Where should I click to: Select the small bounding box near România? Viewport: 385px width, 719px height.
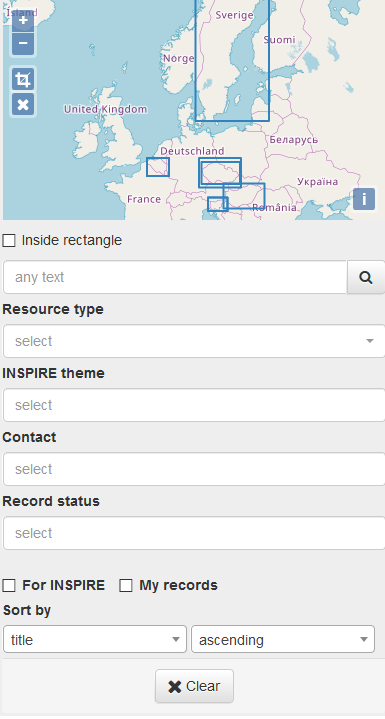pos(218,204)
